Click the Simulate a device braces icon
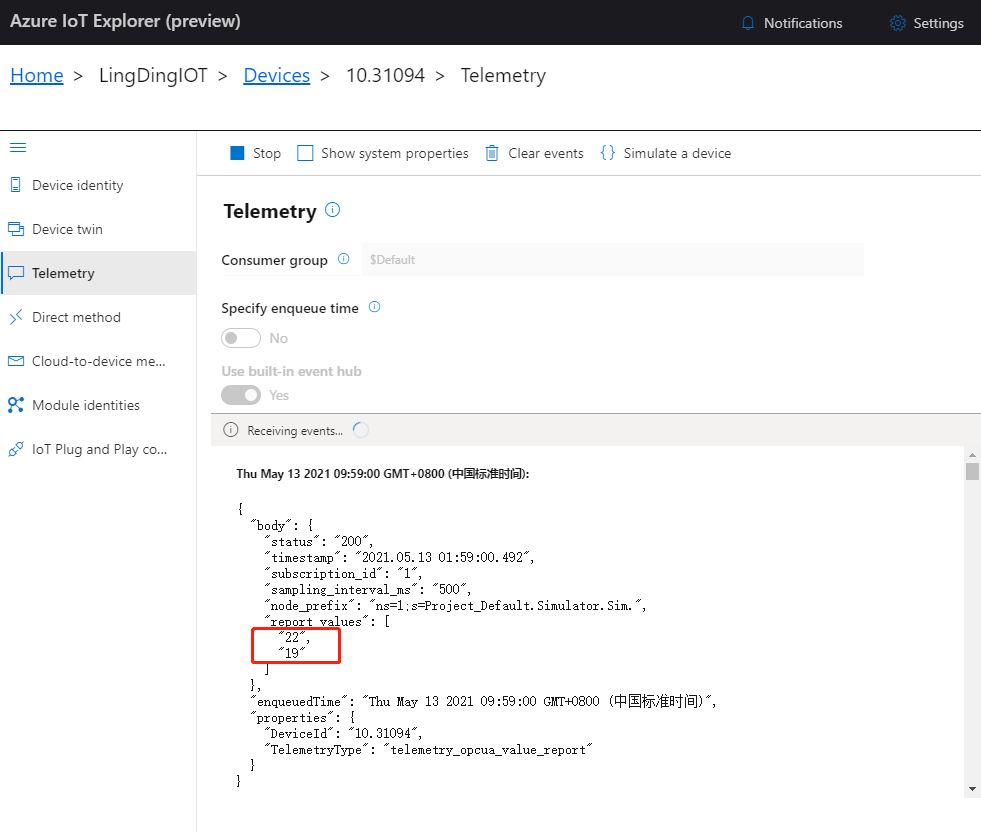This screenshot has height=832, width=981. point(607,153)
